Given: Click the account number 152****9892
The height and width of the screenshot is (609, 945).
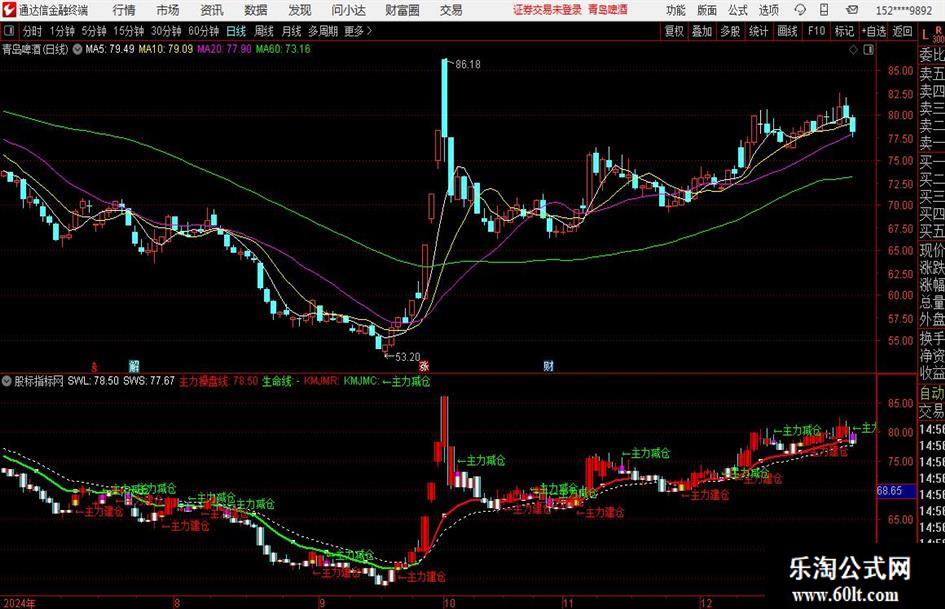Looking at the screenshot, I should click(x=903, y=10).
